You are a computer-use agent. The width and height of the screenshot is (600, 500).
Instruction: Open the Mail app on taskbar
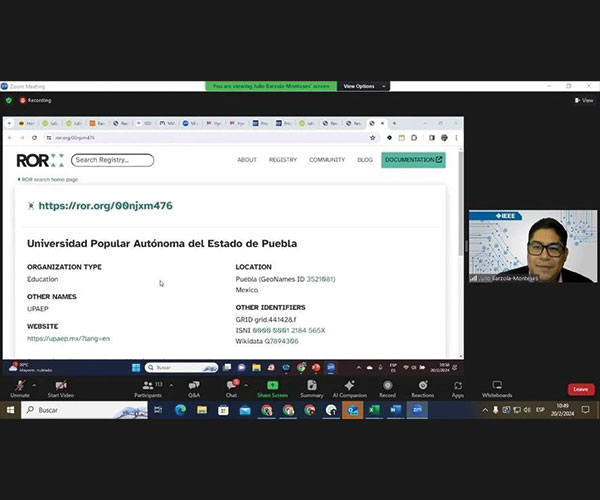tap(245, 410)
